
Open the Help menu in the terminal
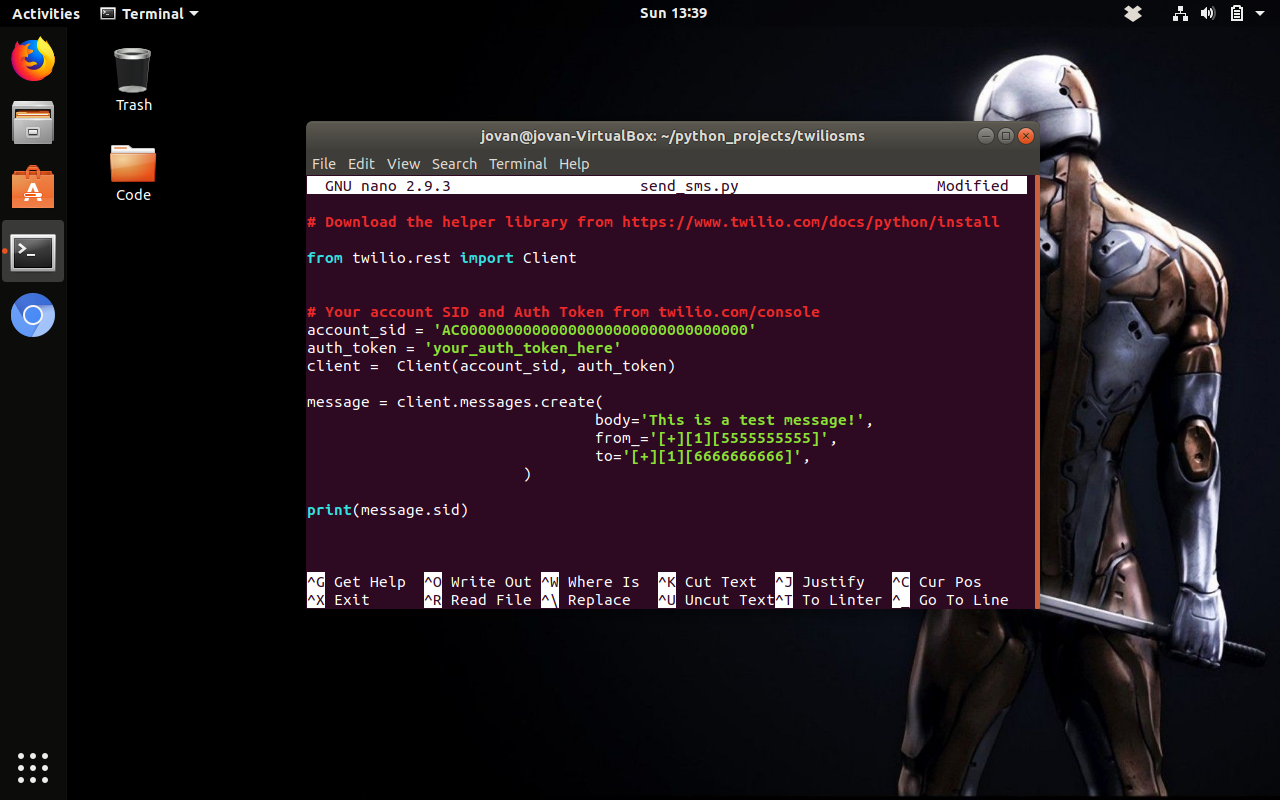point(574,164)
